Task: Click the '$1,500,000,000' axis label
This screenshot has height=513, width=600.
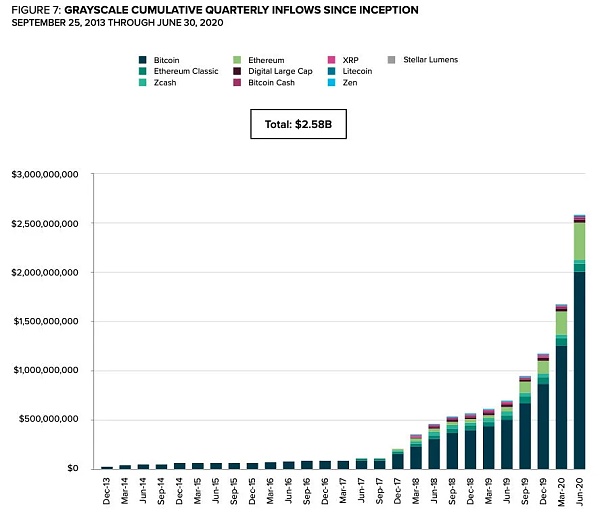Action: [x=46, y=321]
